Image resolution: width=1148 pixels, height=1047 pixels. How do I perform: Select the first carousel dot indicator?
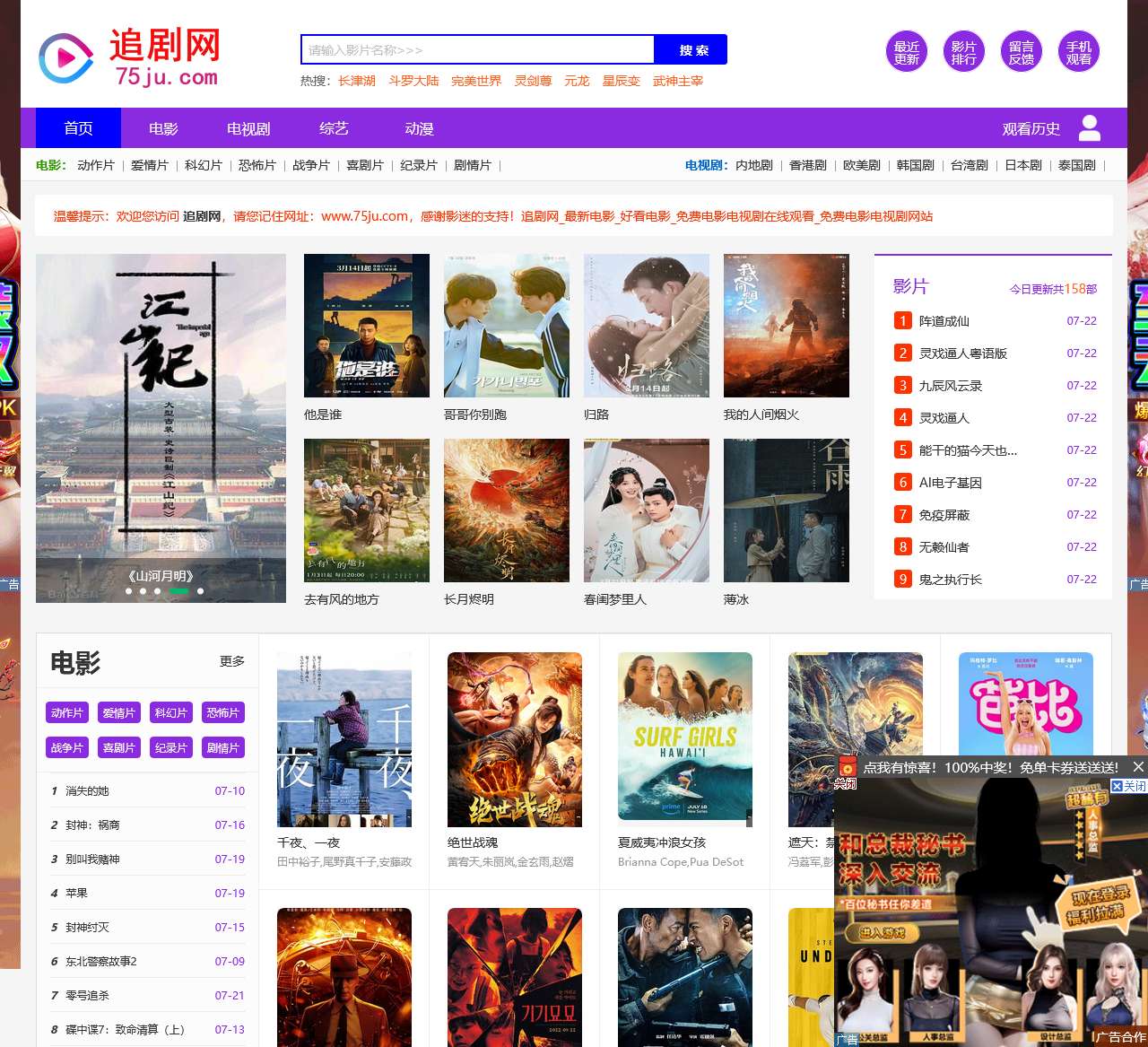[128, 591]
